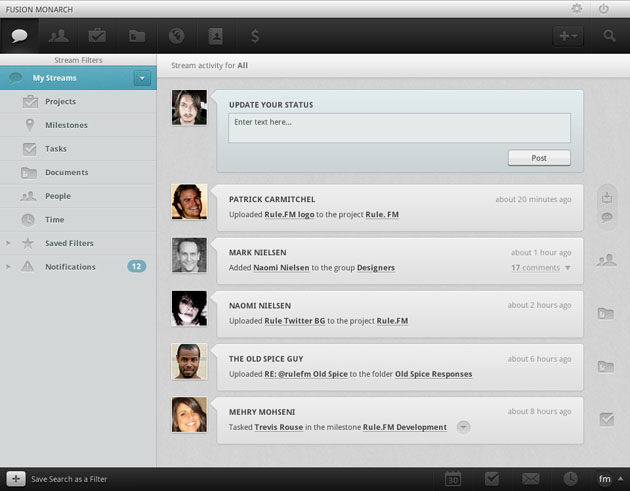Open Designers group link
Viewport: 630px width, 491px height.
coord(376,268)
